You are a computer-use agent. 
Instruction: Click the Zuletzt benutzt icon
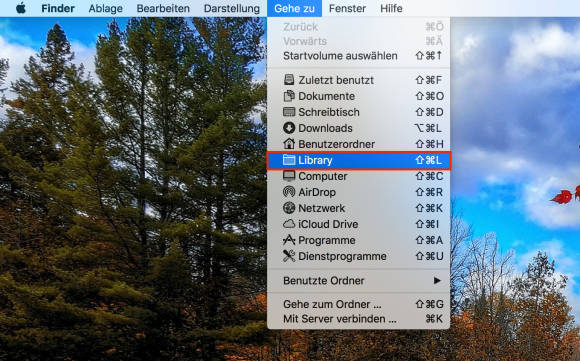click(x=289, y=80)
